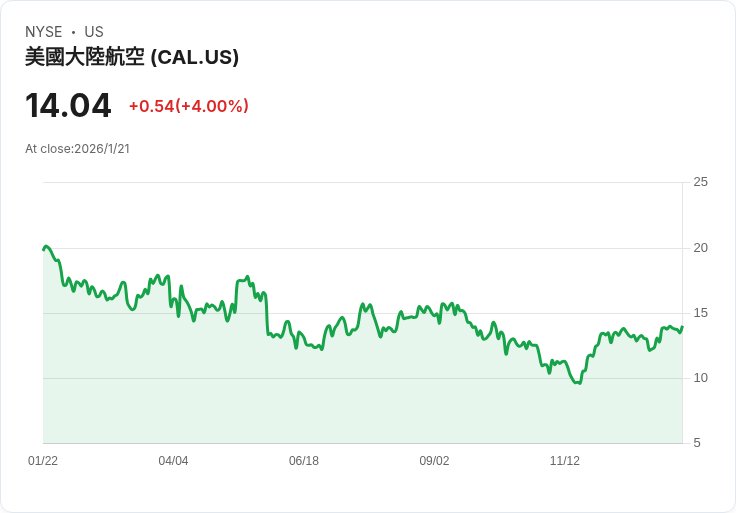Click the lowest trough of the green price line
This screenshot has width=736, height=513.
pos(577,383)
